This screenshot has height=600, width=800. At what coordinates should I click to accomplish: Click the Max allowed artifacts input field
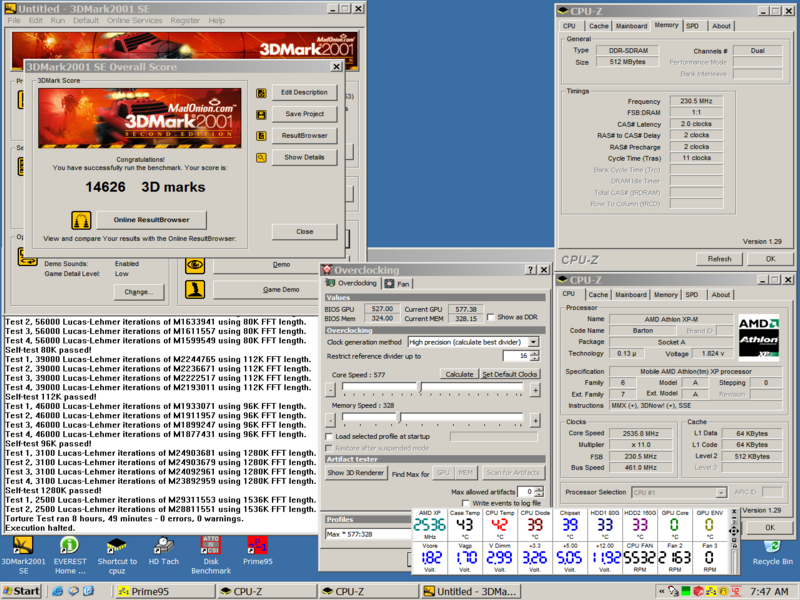[524, 492]
